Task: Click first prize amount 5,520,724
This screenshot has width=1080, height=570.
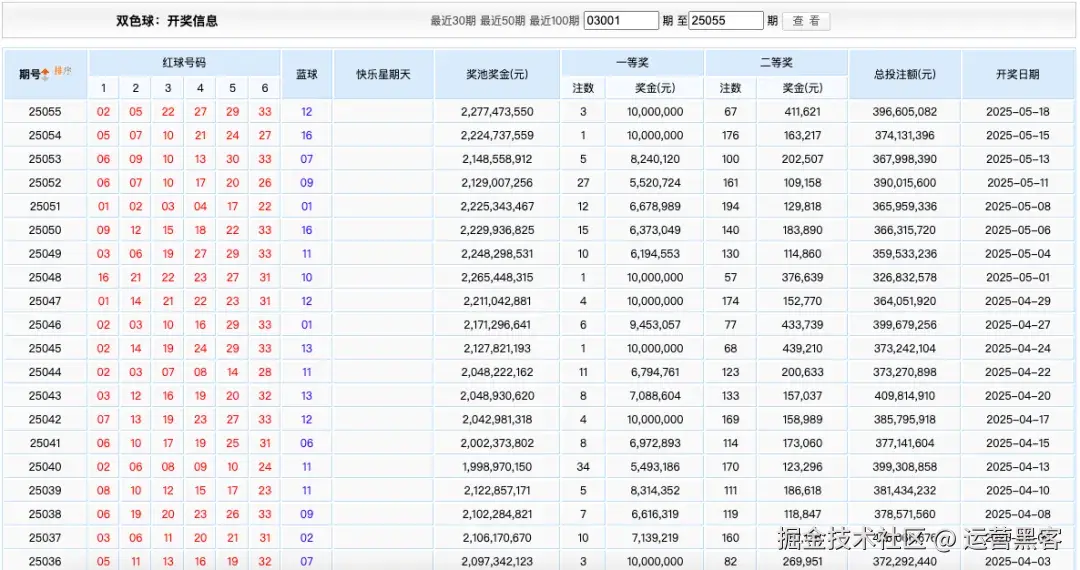Action: [654, 183]
